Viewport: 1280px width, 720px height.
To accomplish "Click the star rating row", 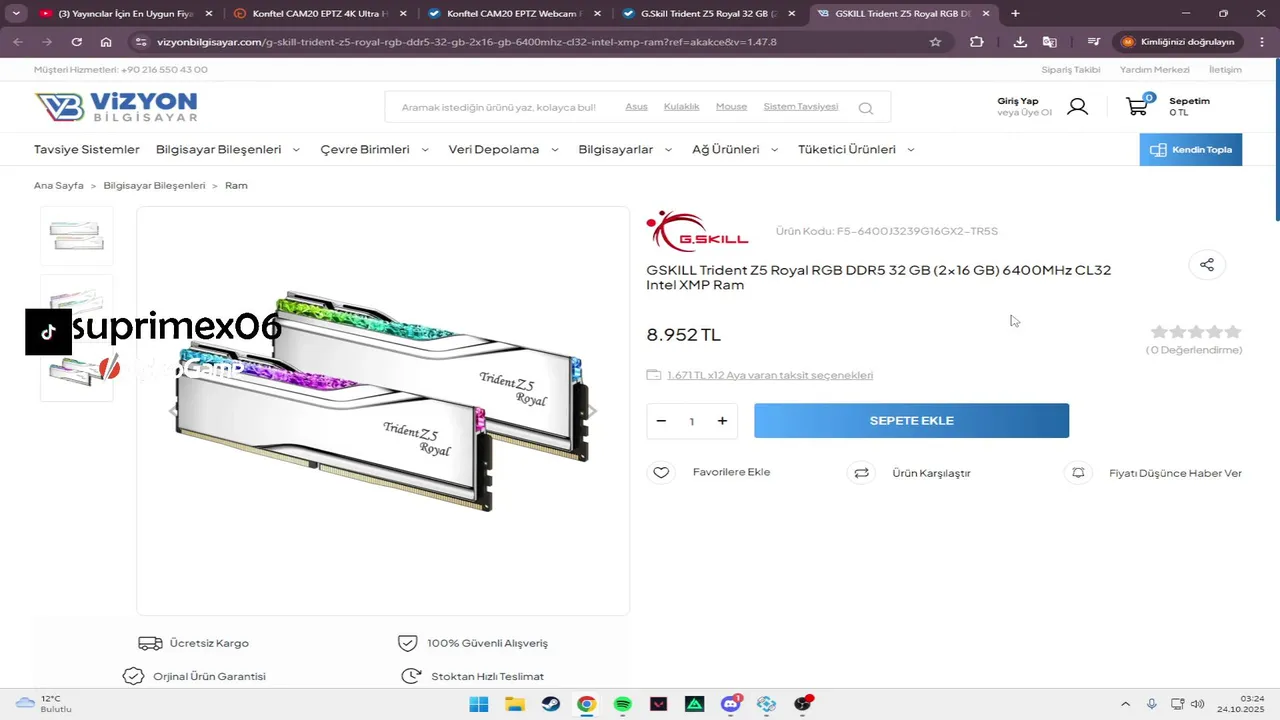I will point(1196,332).
